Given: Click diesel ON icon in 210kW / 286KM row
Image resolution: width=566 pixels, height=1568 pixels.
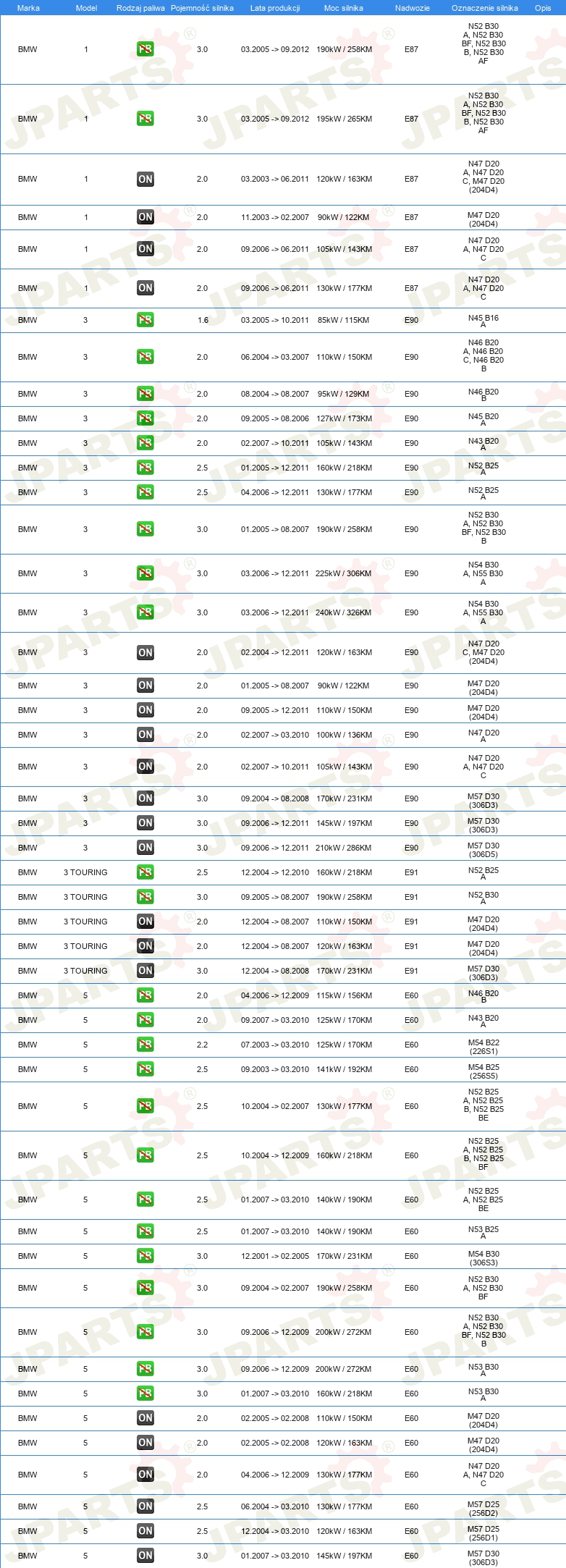Looking at the screenshot, I should click(145, 848).
